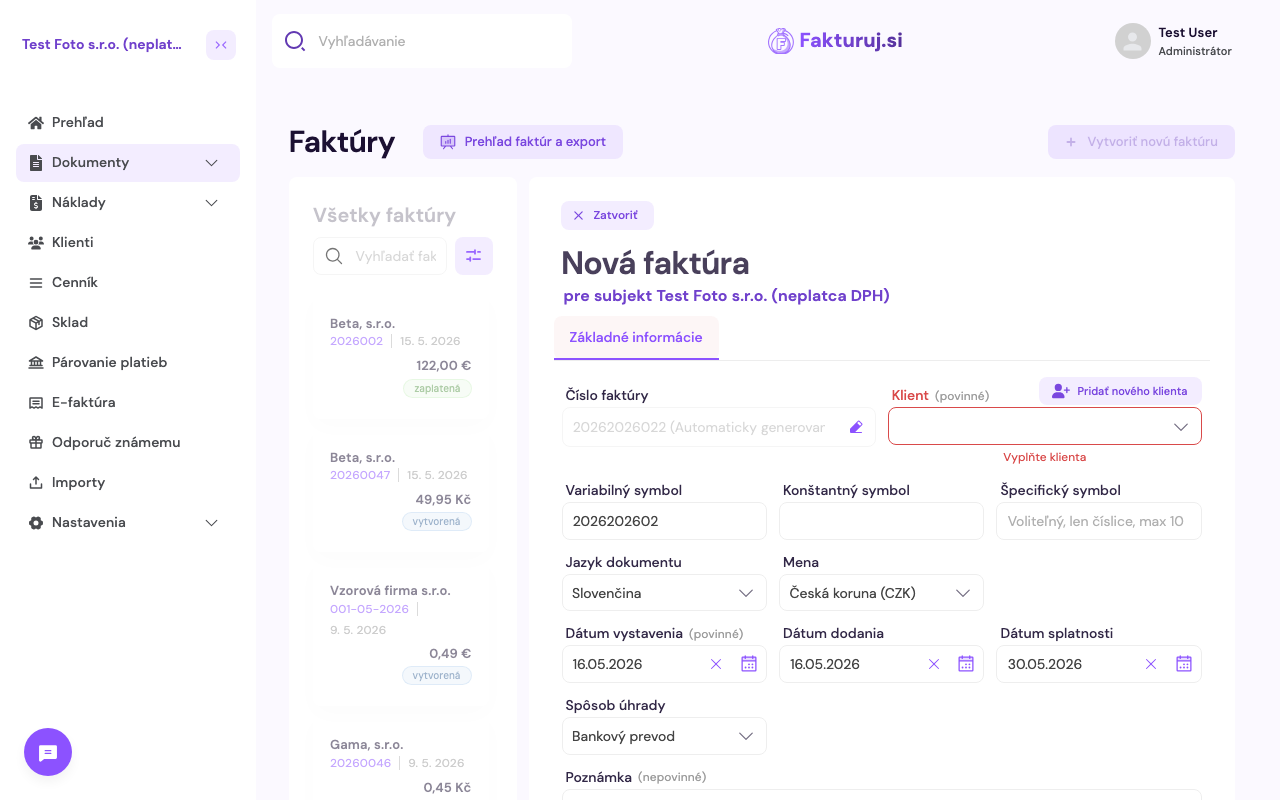
Task: Open the Dokumenty menu item
Action: [128, 163]
